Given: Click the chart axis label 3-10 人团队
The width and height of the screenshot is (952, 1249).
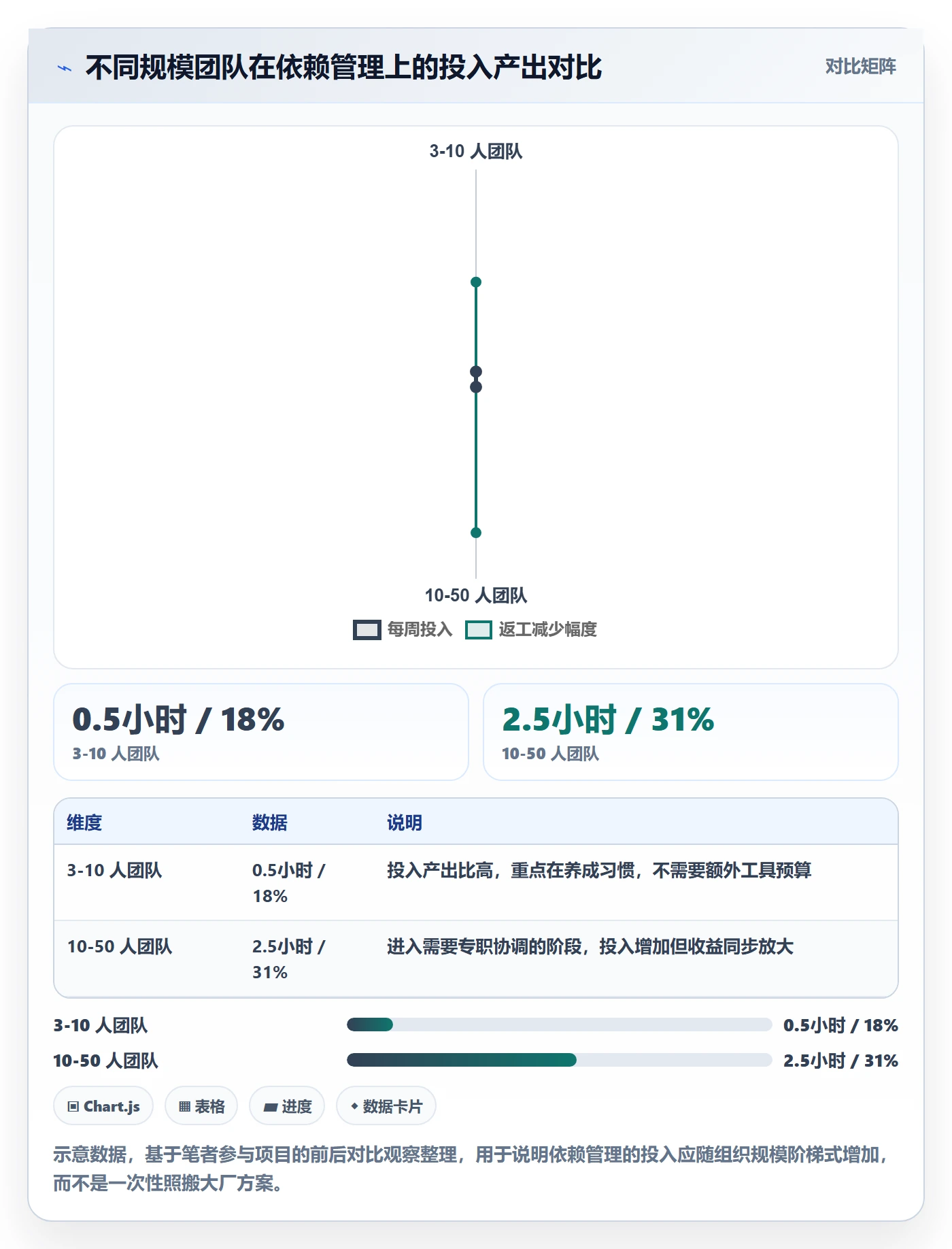Looking at the screenshot, I should 476,151.
